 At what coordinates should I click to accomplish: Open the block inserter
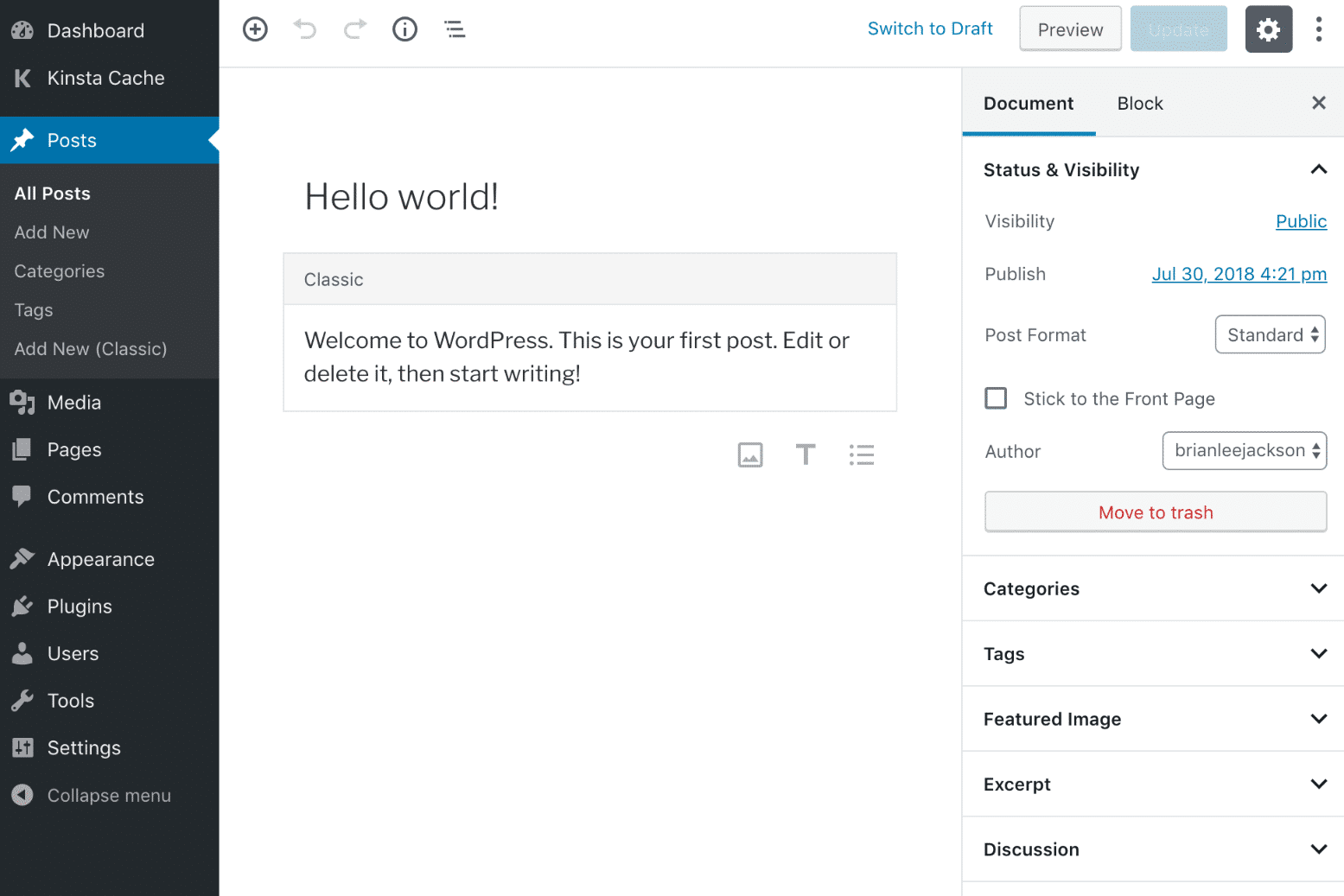tap(255, 29)
